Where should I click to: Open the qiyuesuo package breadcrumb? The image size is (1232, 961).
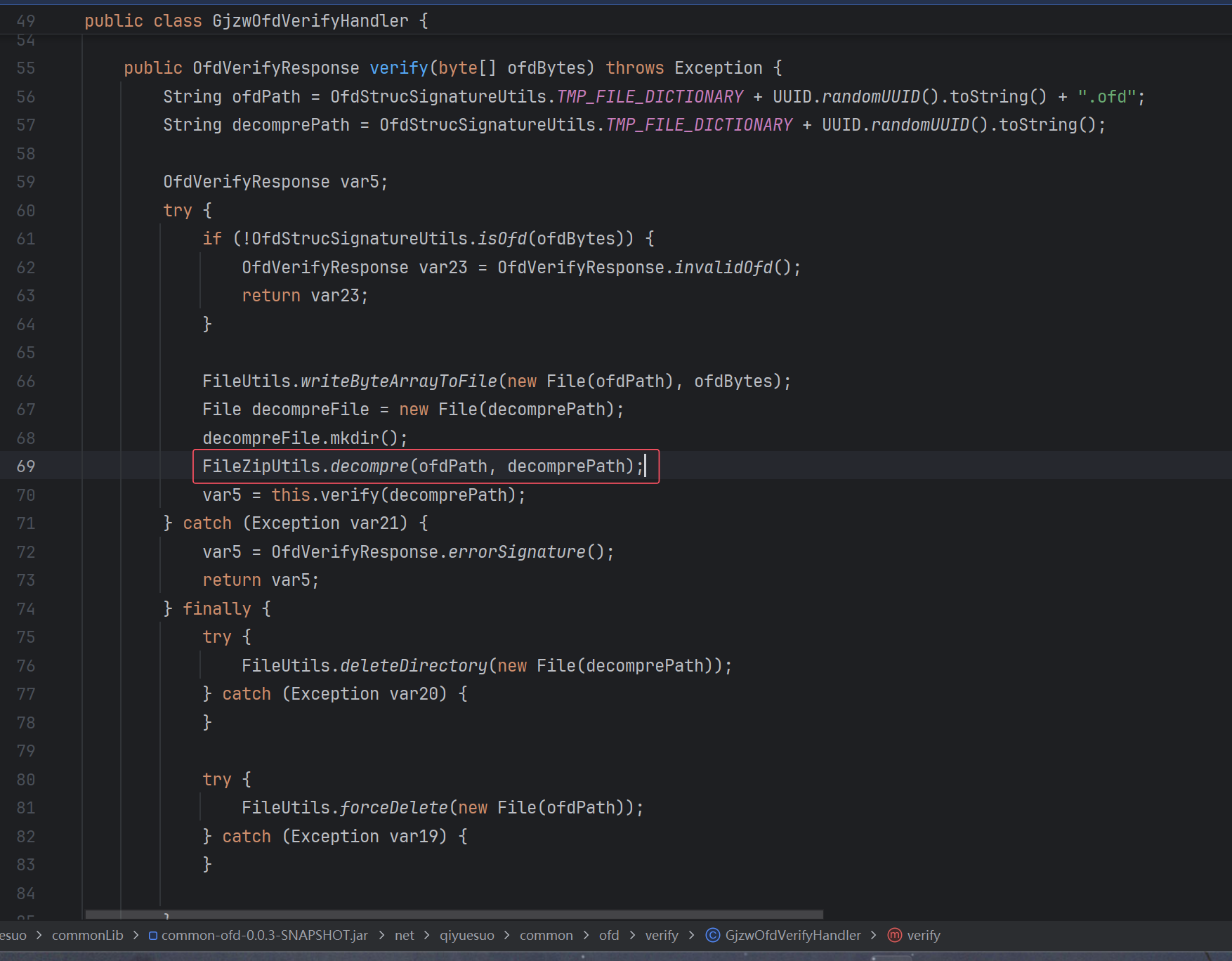click(466, 935)
